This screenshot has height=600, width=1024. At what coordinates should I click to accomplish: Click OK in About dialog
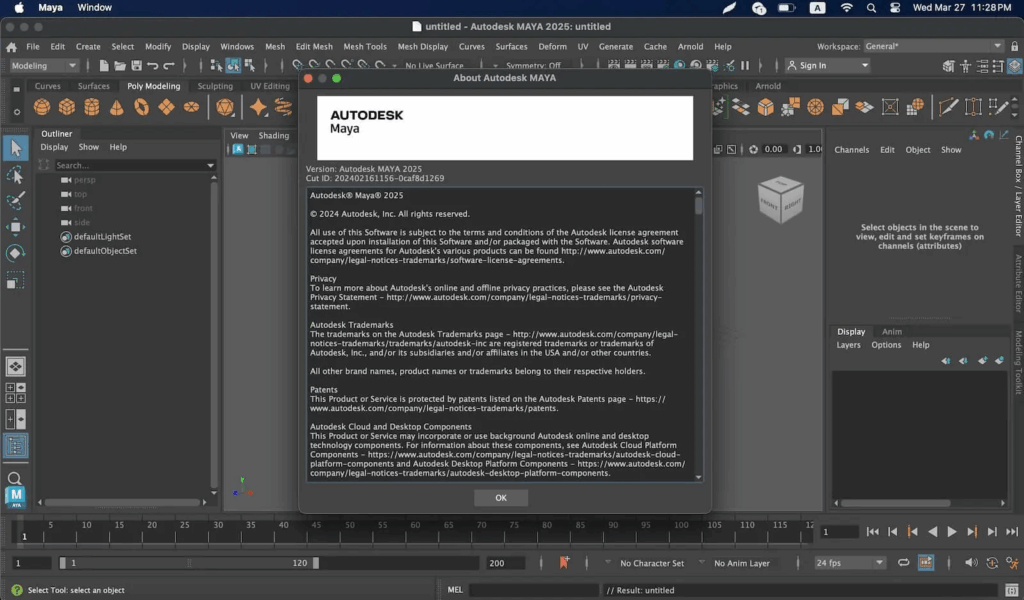coord(501,498)
